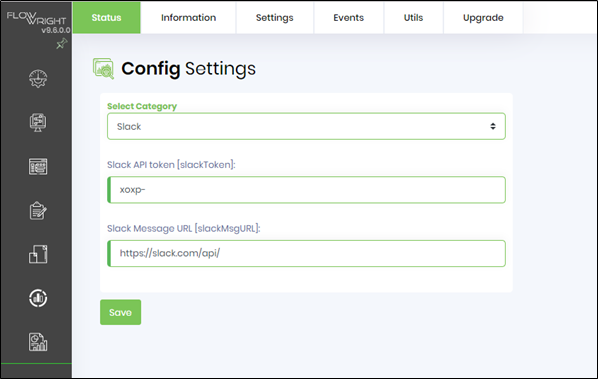
Task: Click the Save button
Action: pyautogui.click(x=121, y=312)
